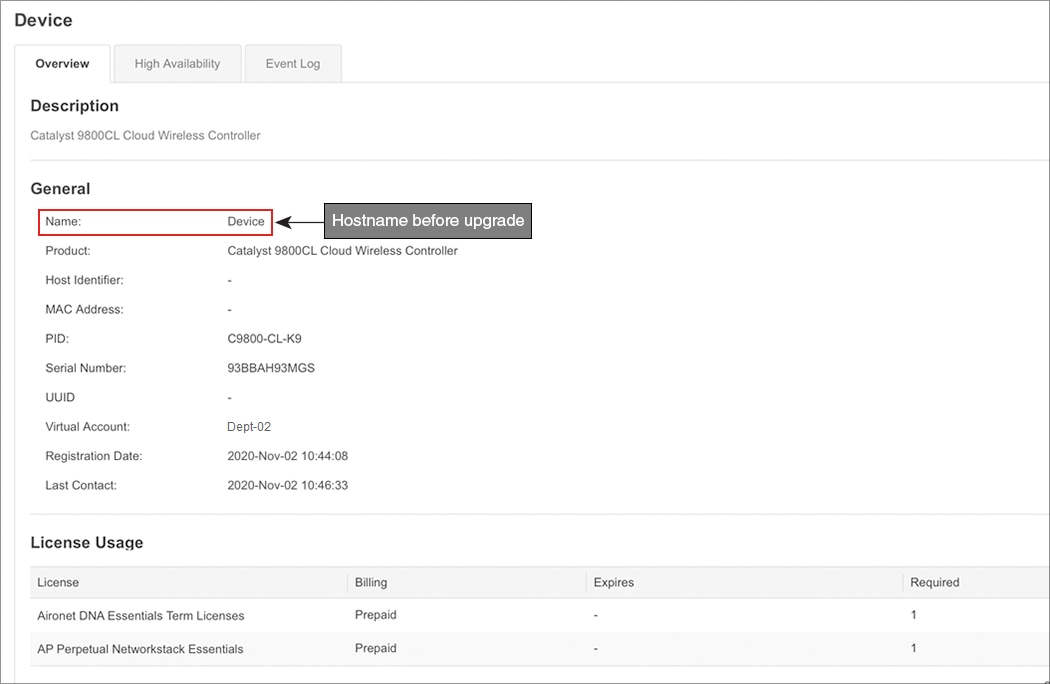Select the PID value C9800-CL-K9
This screenshot has width=1050, height=684.
[264, 339]
